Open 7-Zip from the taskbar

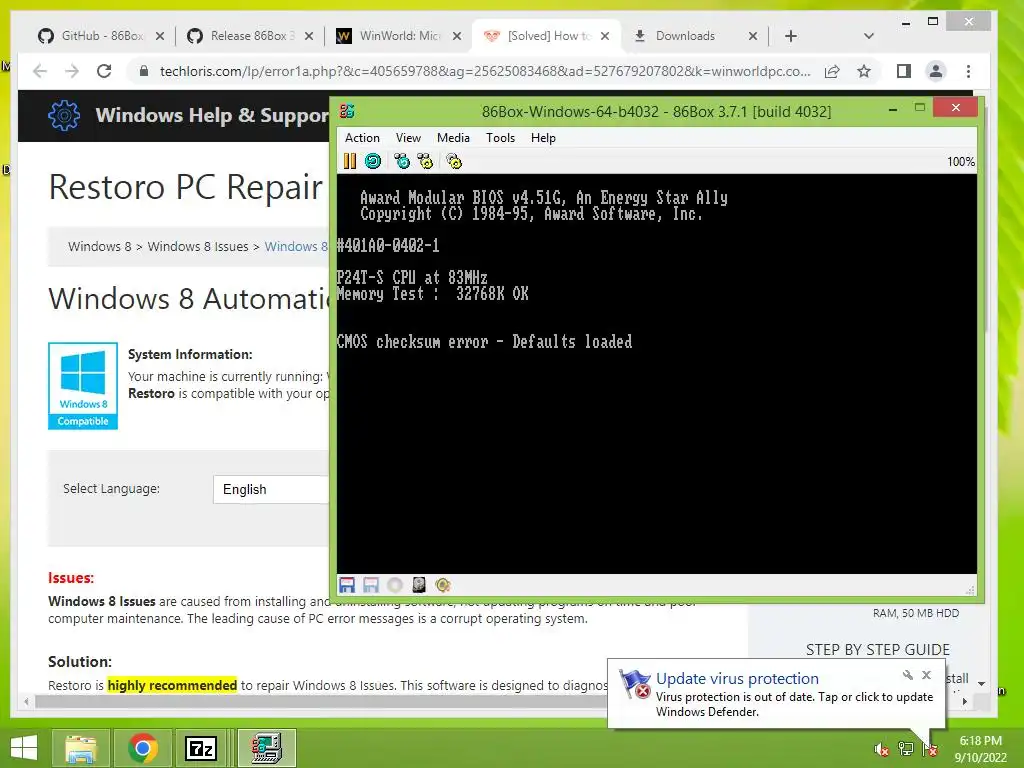click(x=201, y=748)
